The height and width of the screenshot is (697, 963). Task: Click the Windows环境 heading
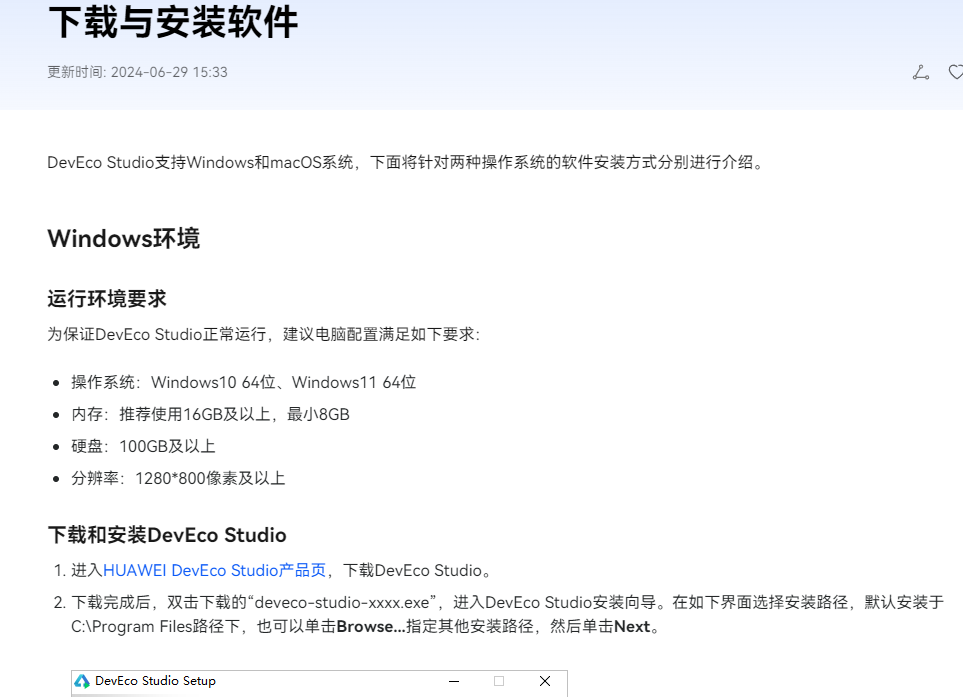123,238
